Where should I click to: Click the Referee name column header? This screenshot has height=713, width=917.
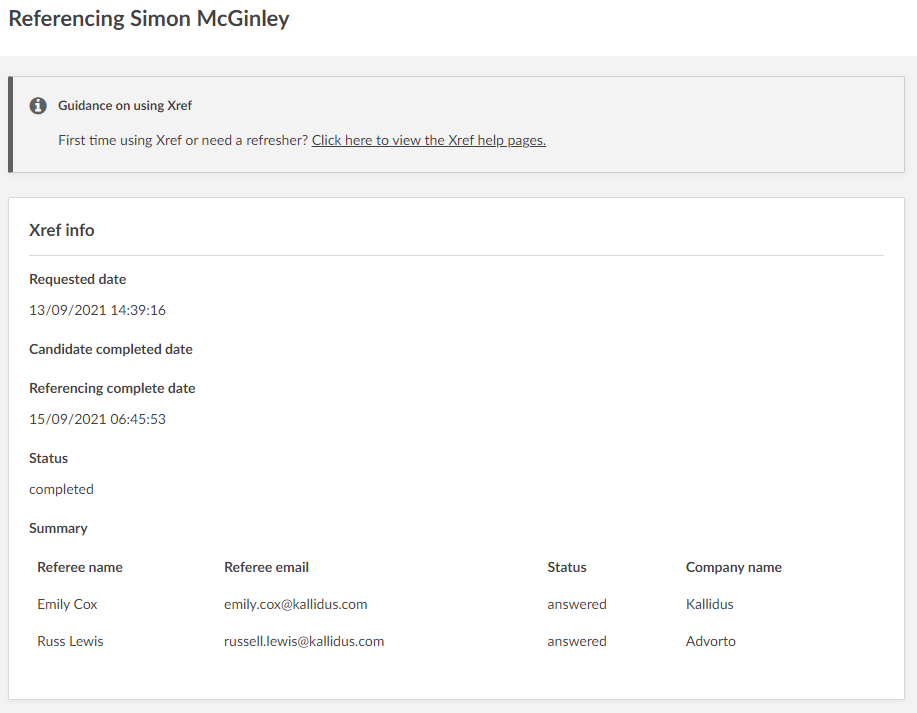click(x=80, y=567)
